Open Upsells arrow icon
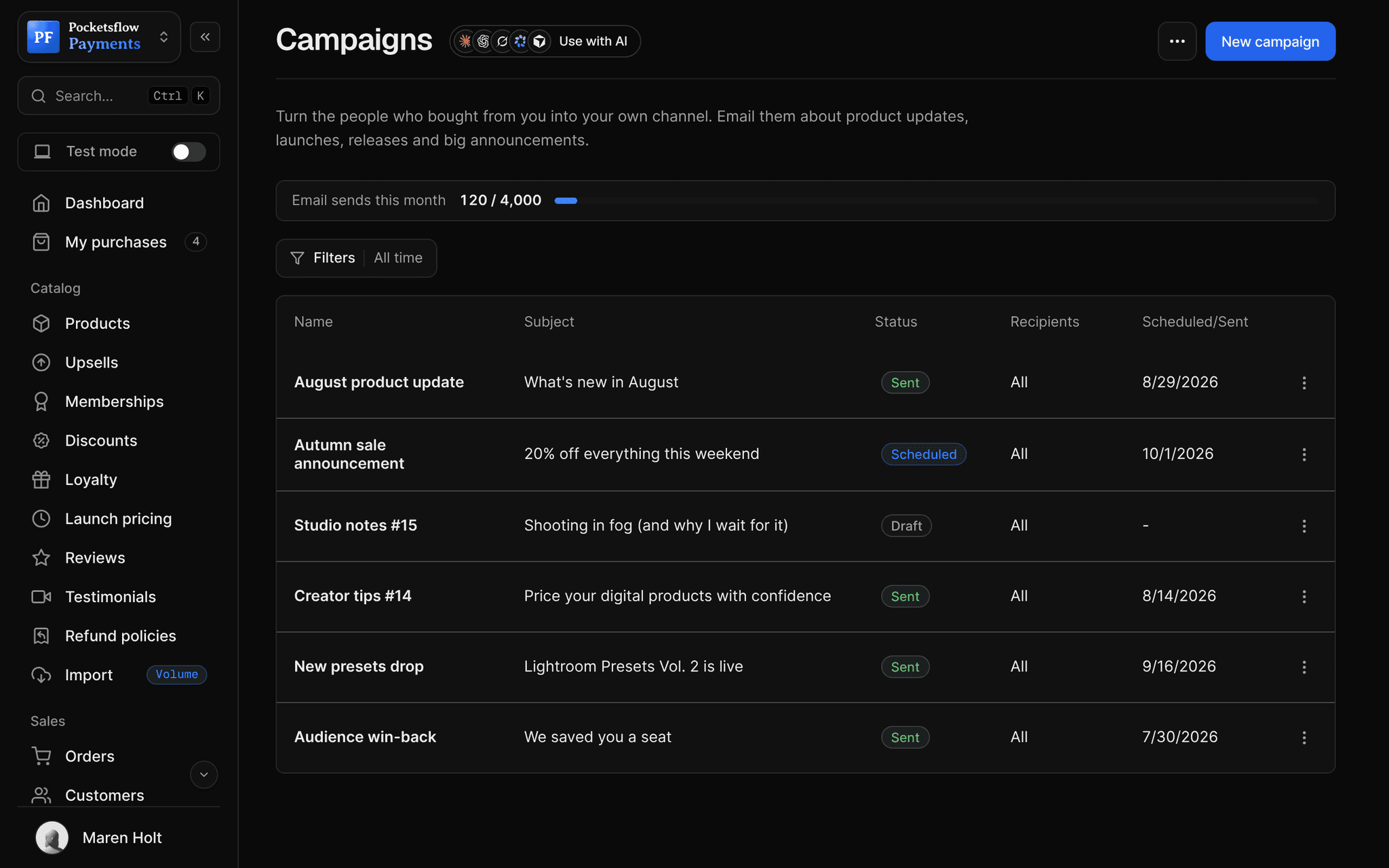 (41, 363)
